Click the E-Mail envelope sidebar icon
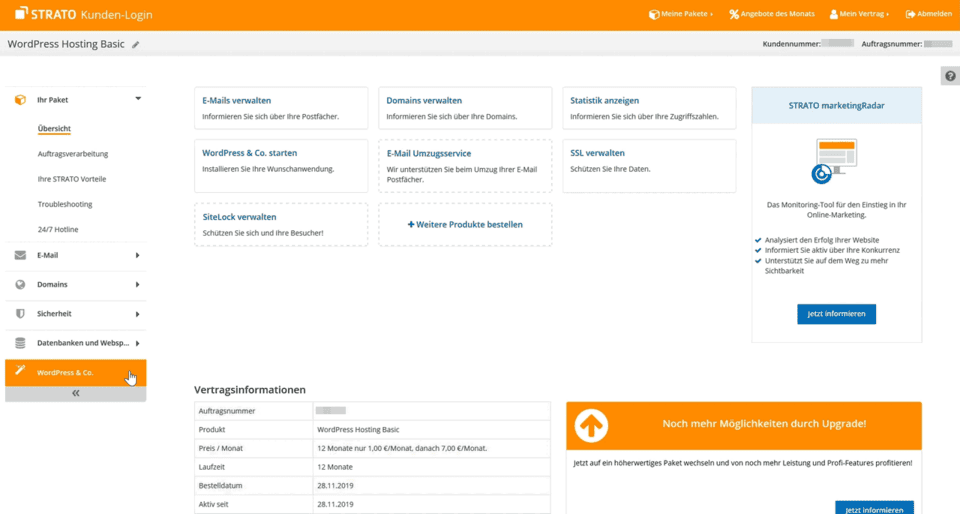960x514 pixels. click(x=20, y=256)
